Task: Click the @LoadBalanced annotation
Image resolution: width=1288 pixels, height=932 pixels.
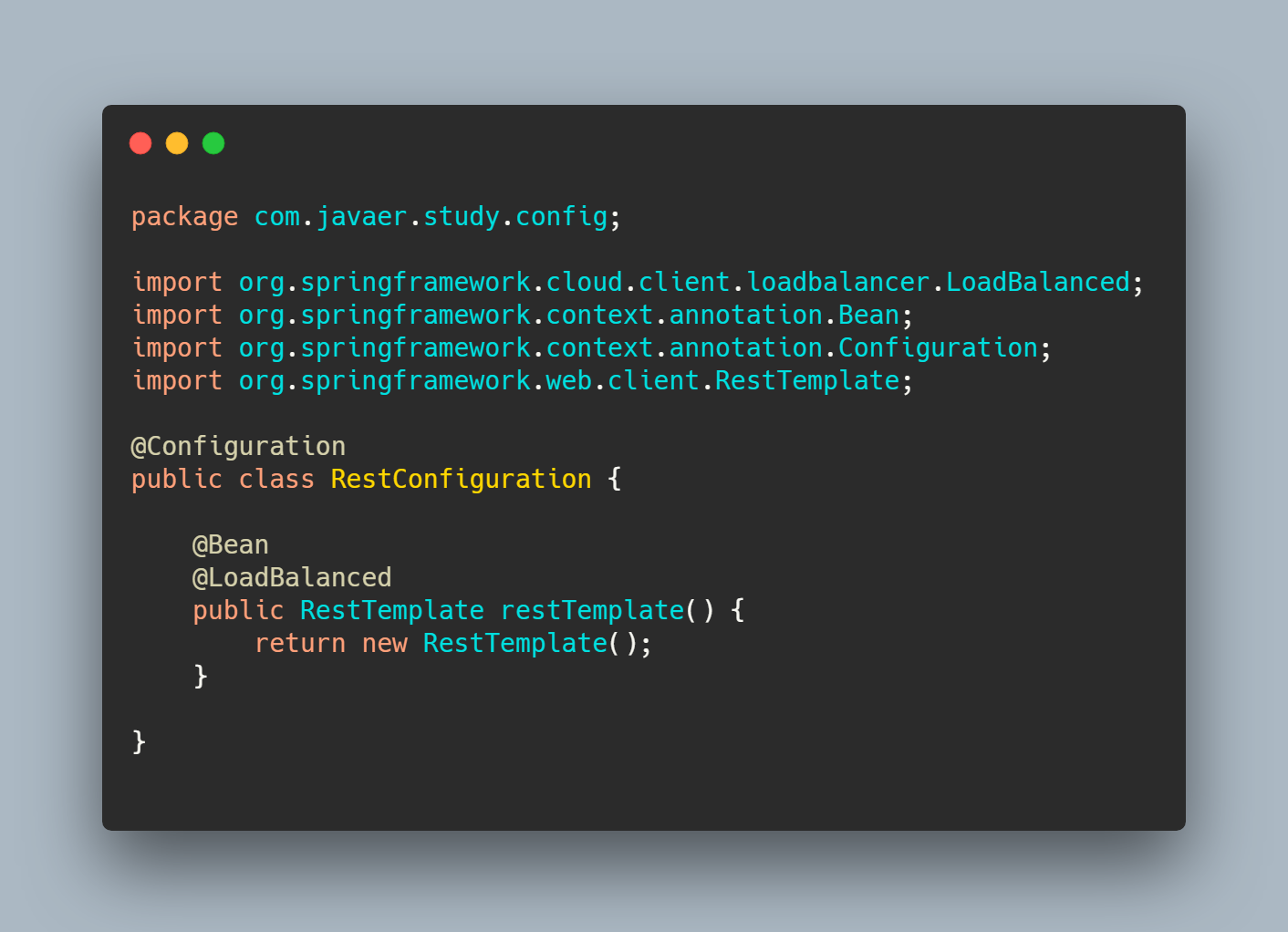Action: 292,578
